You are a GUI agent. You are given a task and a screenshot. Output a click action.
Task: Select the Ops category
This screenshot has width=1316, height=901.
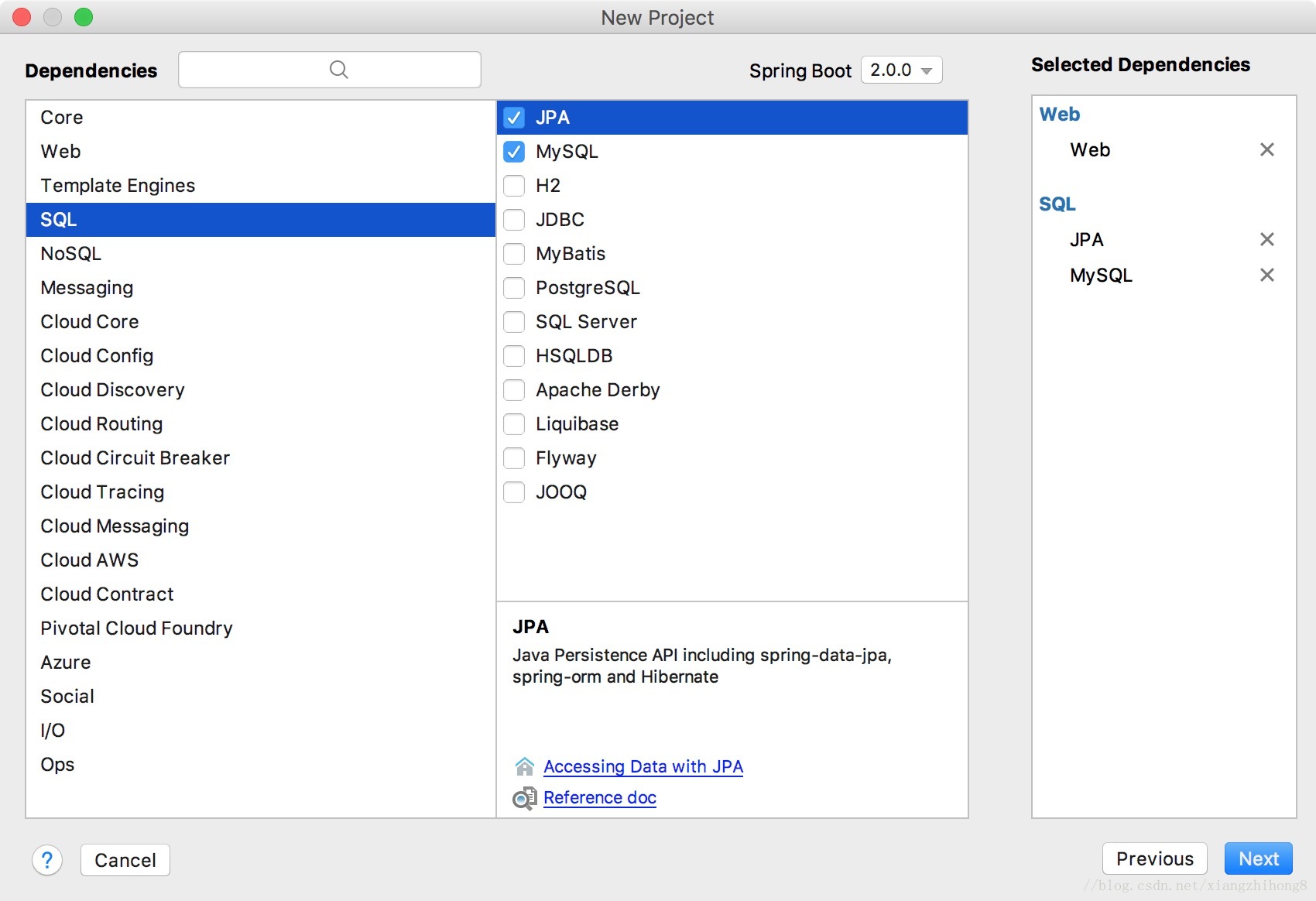pos(260,765)
